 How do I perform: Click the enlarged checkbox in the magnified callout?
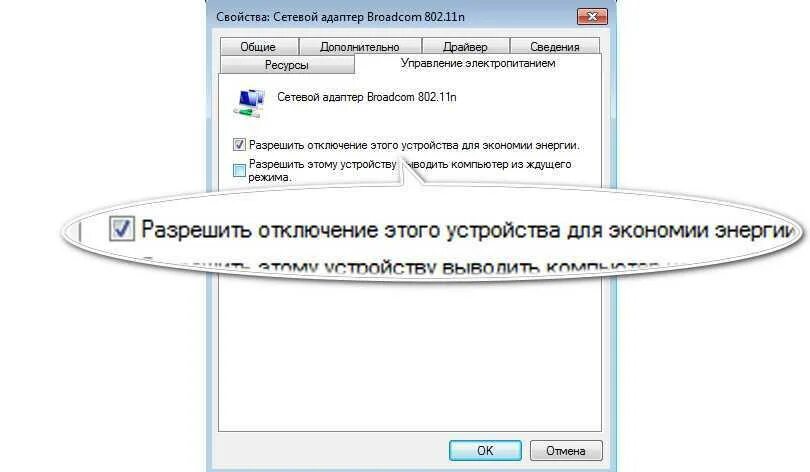point(122,228)
